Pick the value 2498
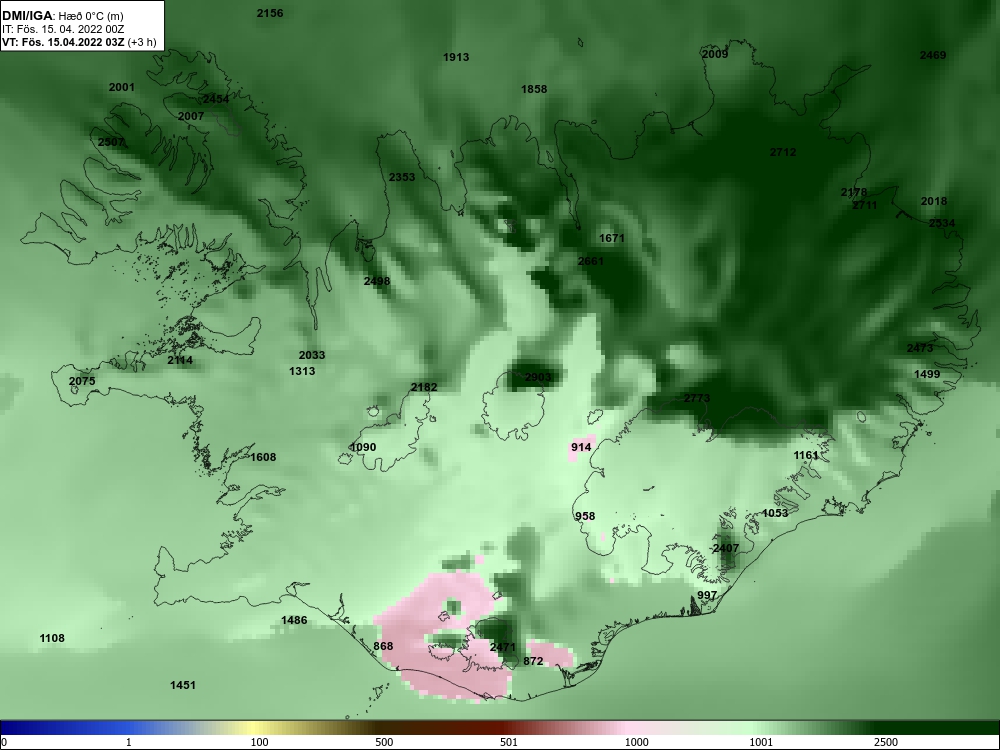The image size is (1000, 750). (x=377, y=281)
